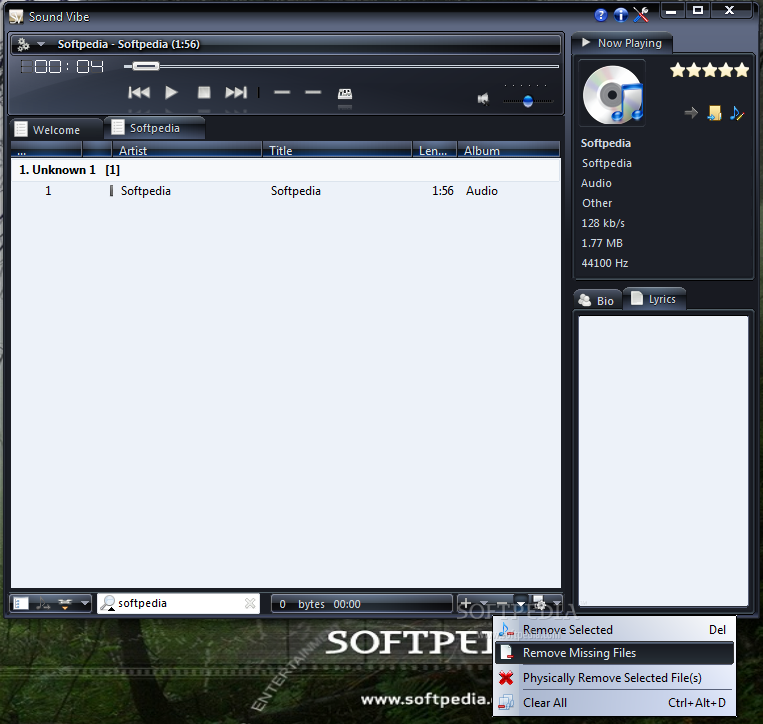Rate the track one star
Image resolution: width=763 pixels, height=724 pixels.
(x=678, y=71)
